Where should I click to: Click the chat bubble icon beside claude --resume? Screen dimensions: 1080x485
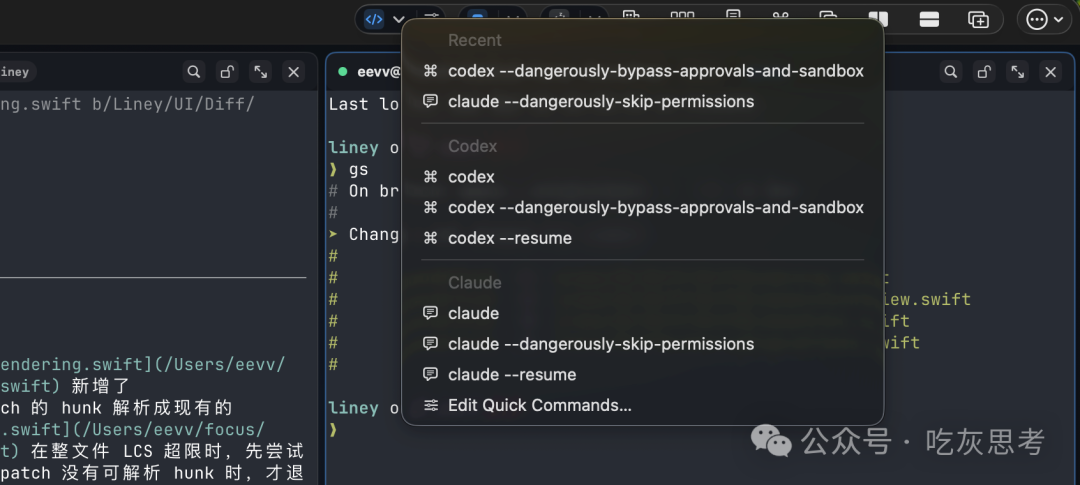(x=430, y=374)
